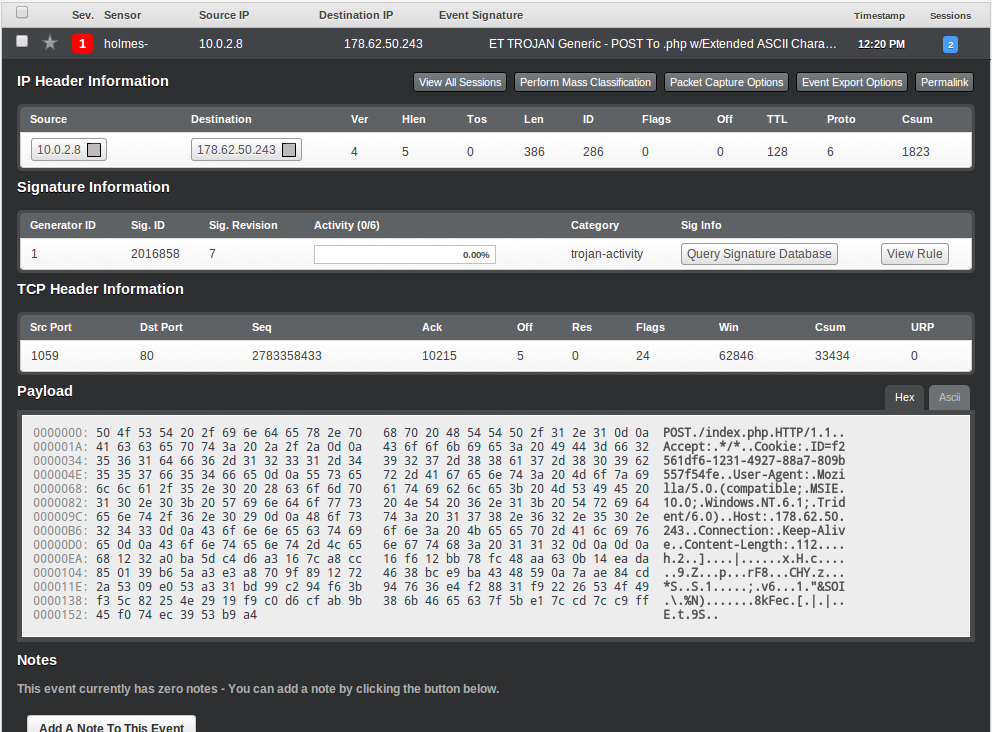
Task: Click square icon beside source IP 10.0.2.8
Action: pyautogui.click(x=95, y=151)
